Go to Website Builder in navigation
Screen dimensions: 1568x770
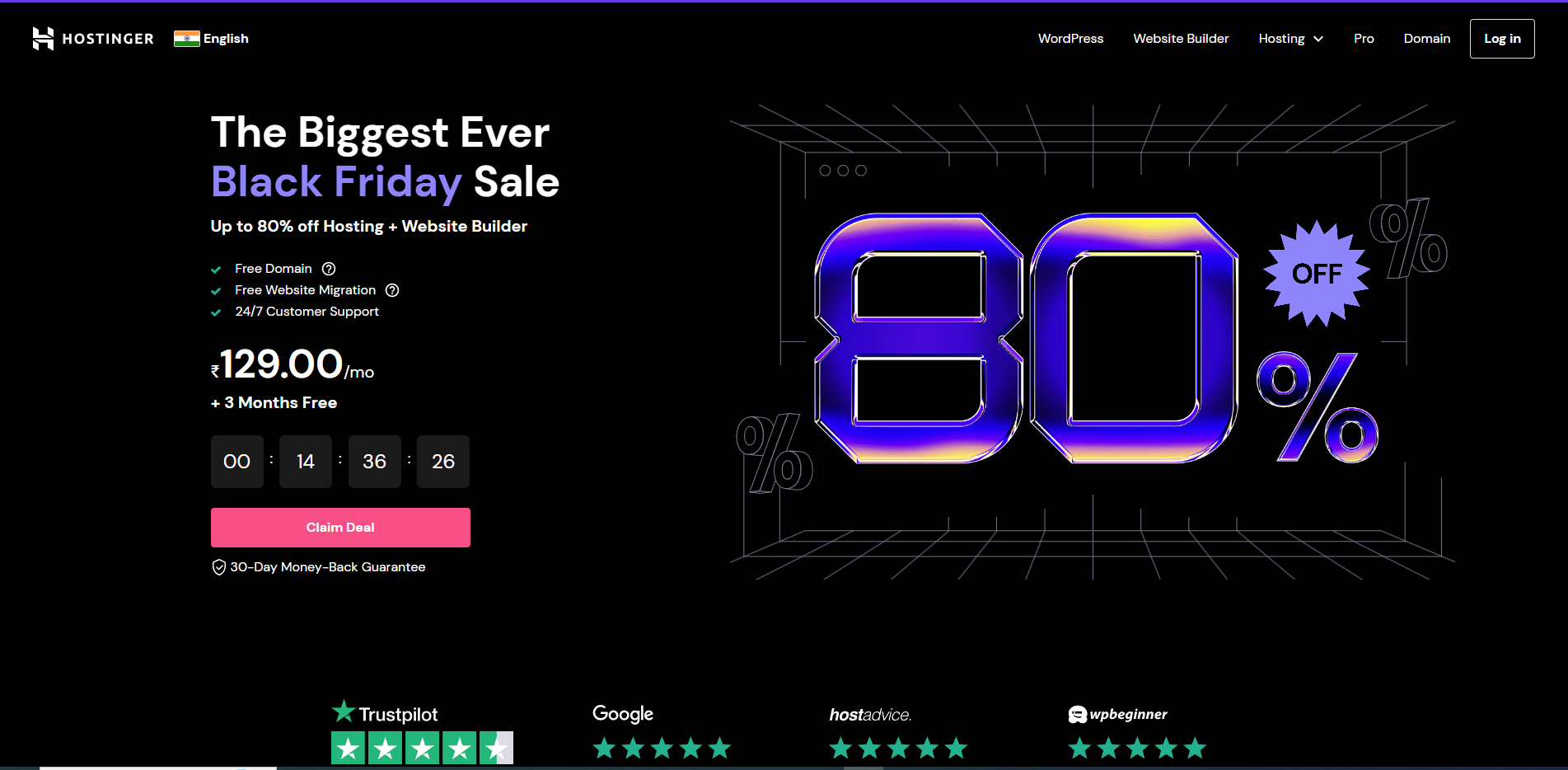1181,39
